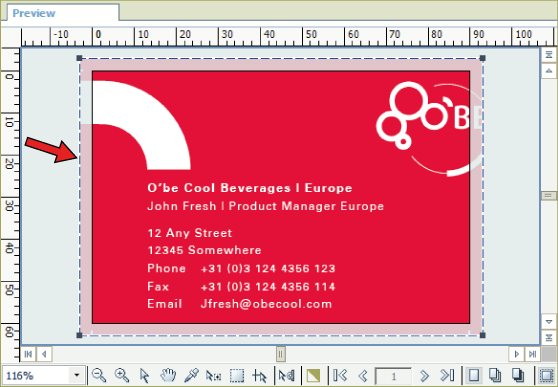This screenshot has width=558, height=387.
Task: Activate the Hand pan tool
Action: pyautogui.click(x=168, y=375)
